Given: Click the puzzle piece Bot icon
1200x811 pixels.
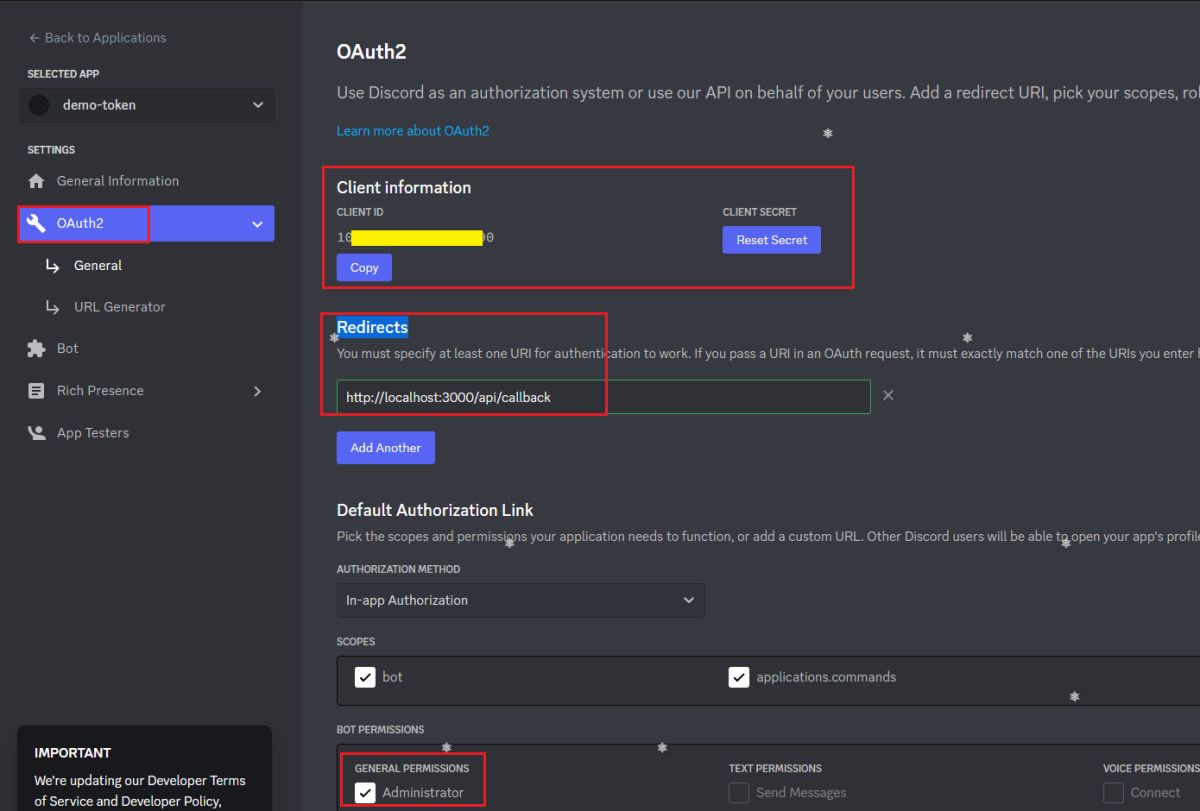Looking at the screenshot, I should click(x=37, y=348).
